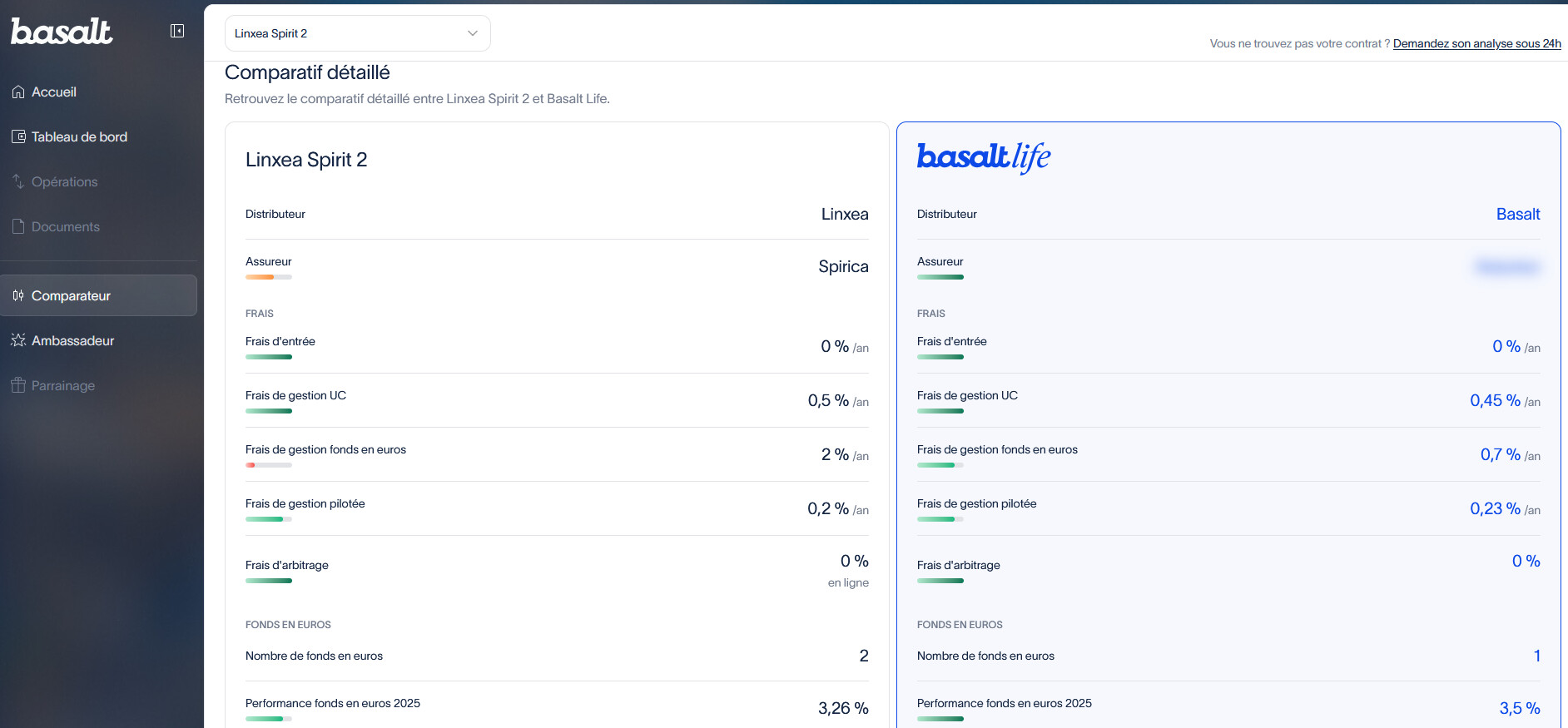Click Basalt Life 'Performance fonds en euros 2025' label
The image size is (1568, 728).
pyautogui.click(x=1005, y=703)
